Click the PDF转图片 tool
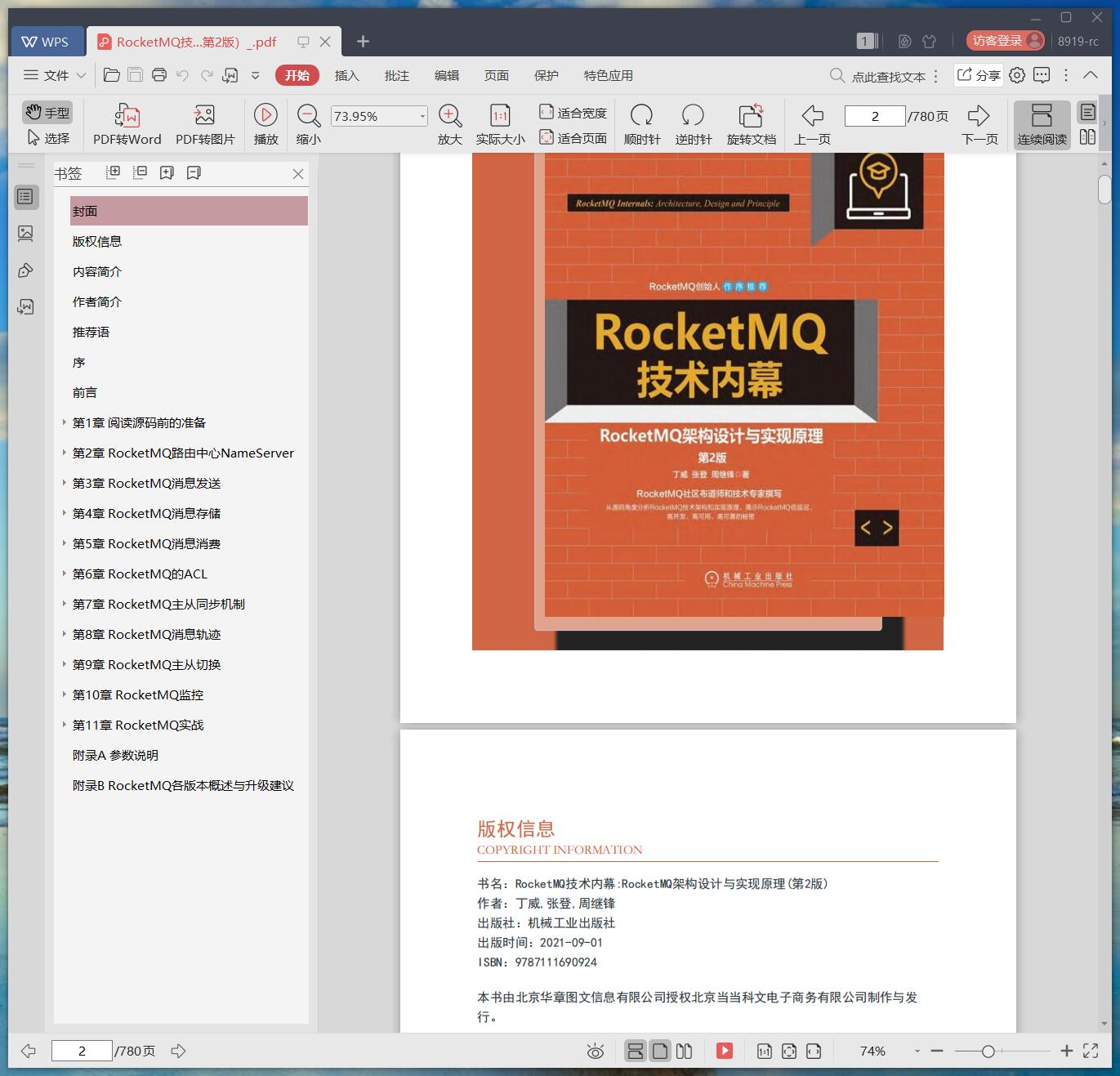The height and width of the screenshot is (1076, 1120). pyautogui.click(x=205, y=124)
